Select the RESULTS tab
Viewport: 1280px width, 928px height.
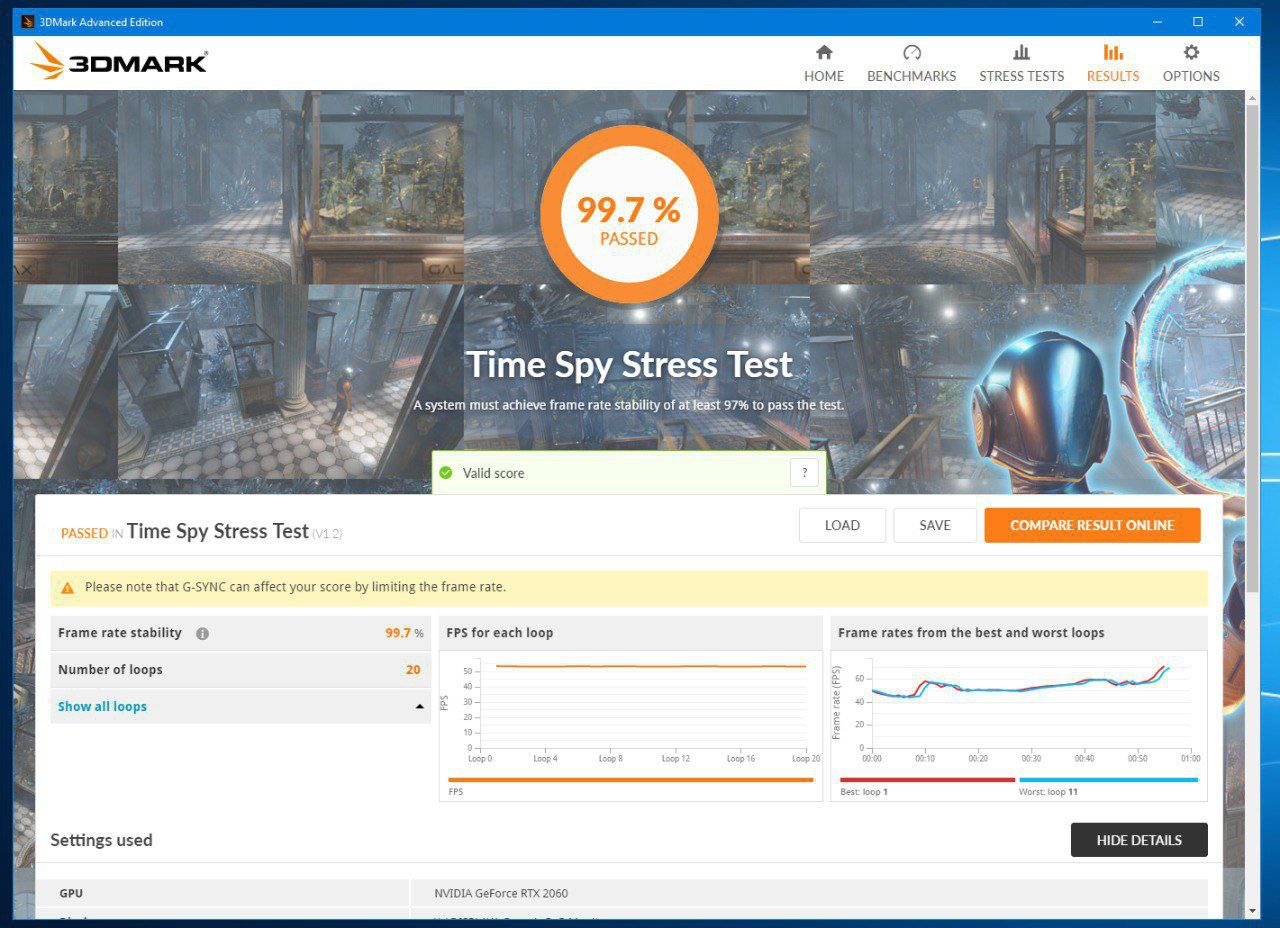click(1113, 64)
